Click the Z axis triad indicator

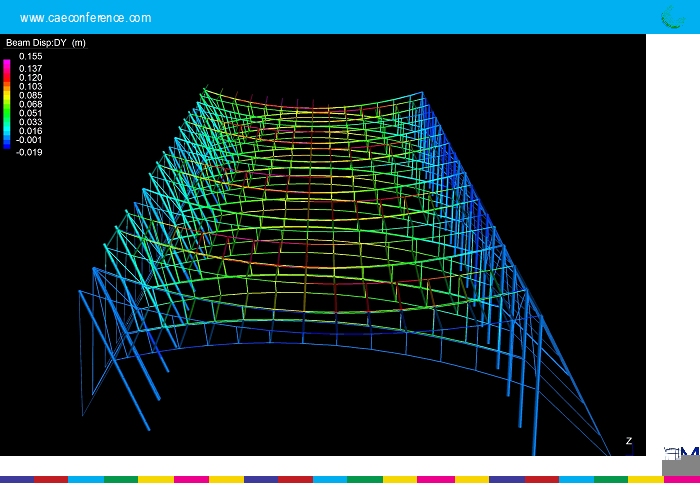[x=629, y=442]
